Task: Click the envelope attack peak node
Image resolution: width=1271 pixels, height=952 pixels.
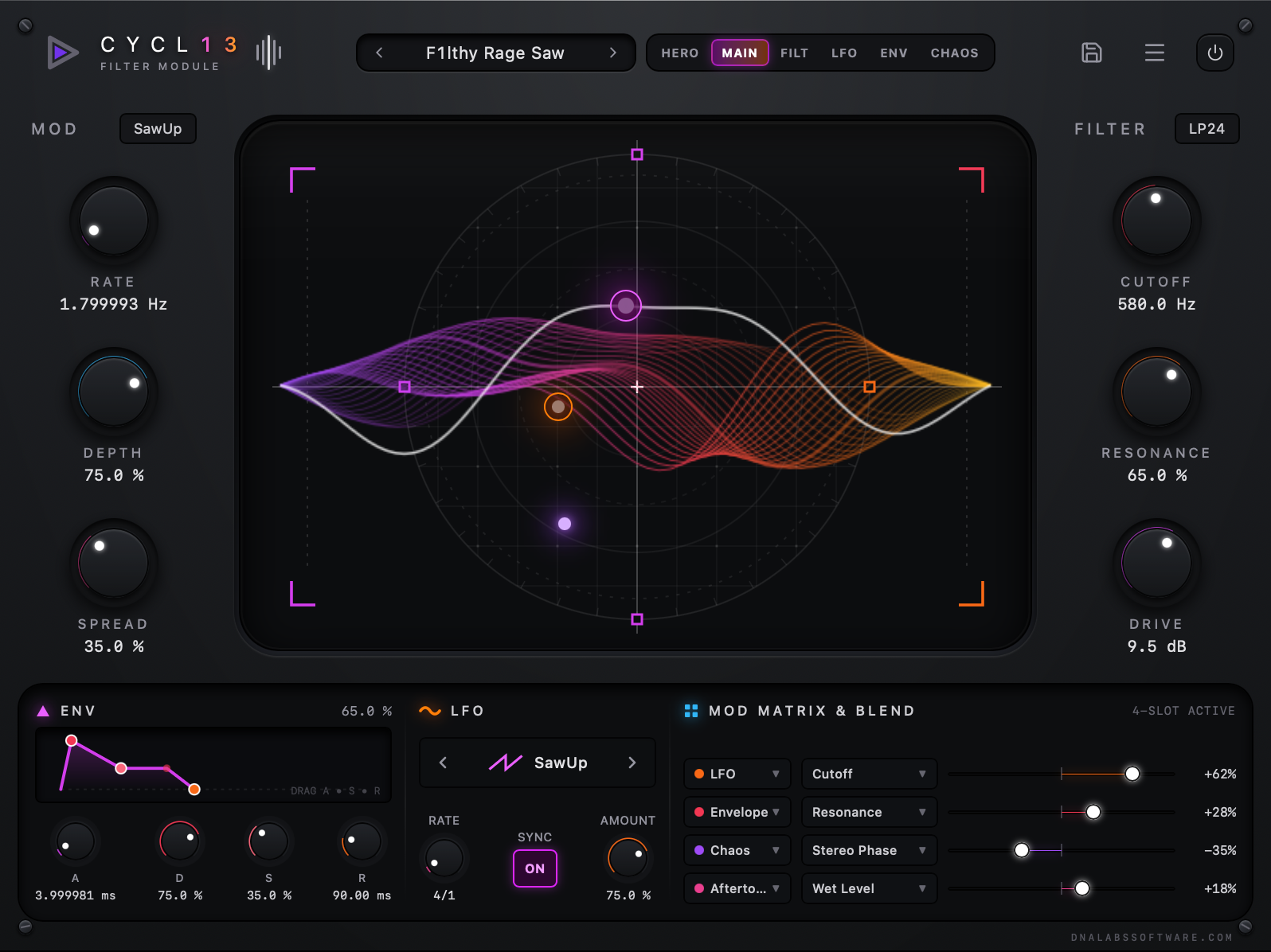Action: tap(71, 740)
